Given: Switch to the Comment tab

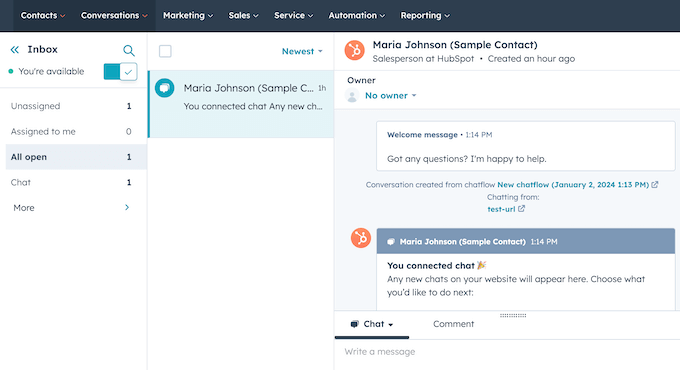Looking at the screenshot, I should (454, 324).
